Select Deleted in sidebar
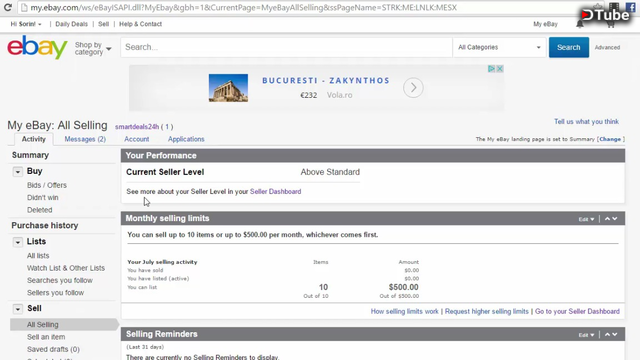 (40, 210)
